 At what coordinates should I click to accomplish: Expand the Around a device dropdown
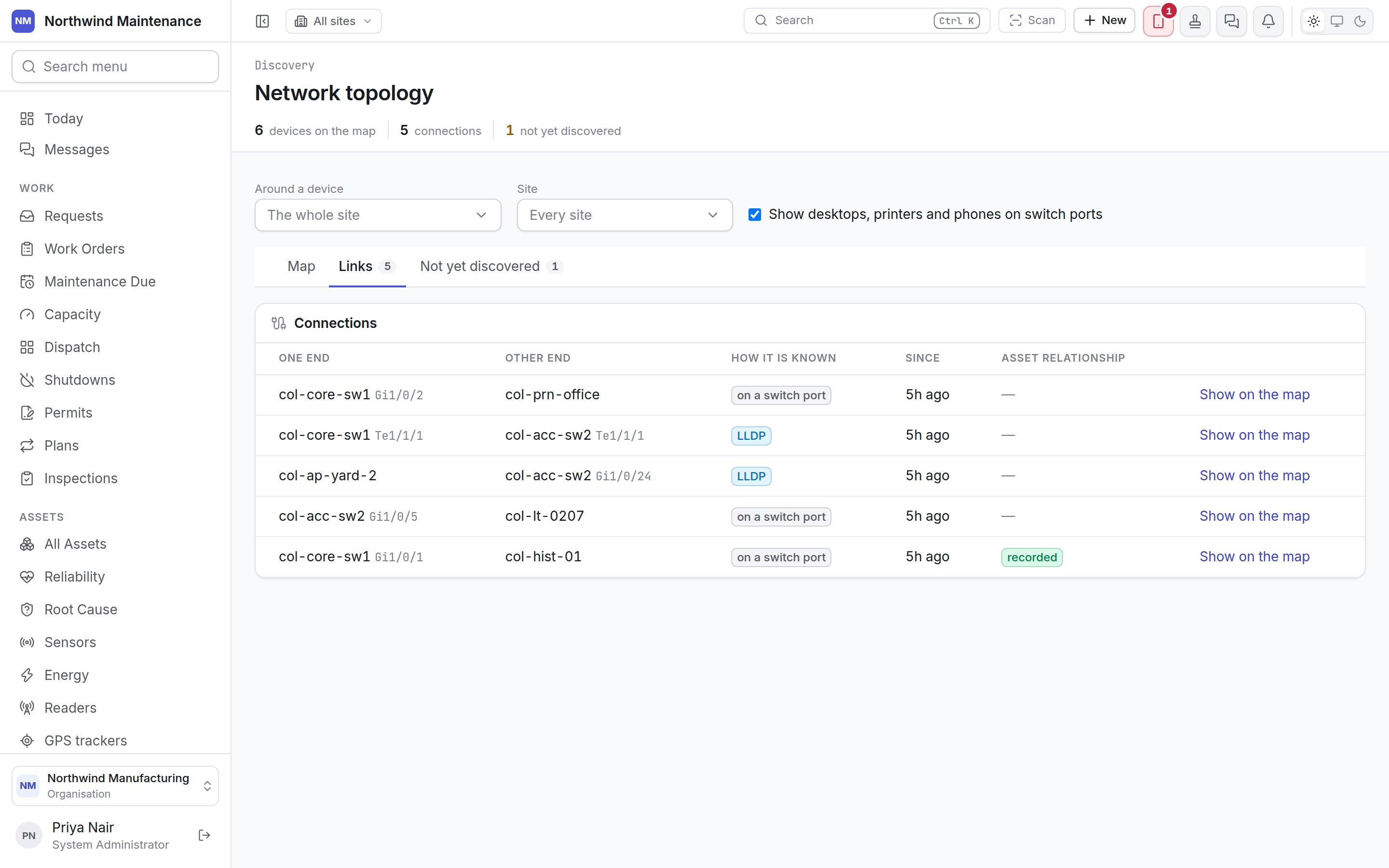(378, 215)
